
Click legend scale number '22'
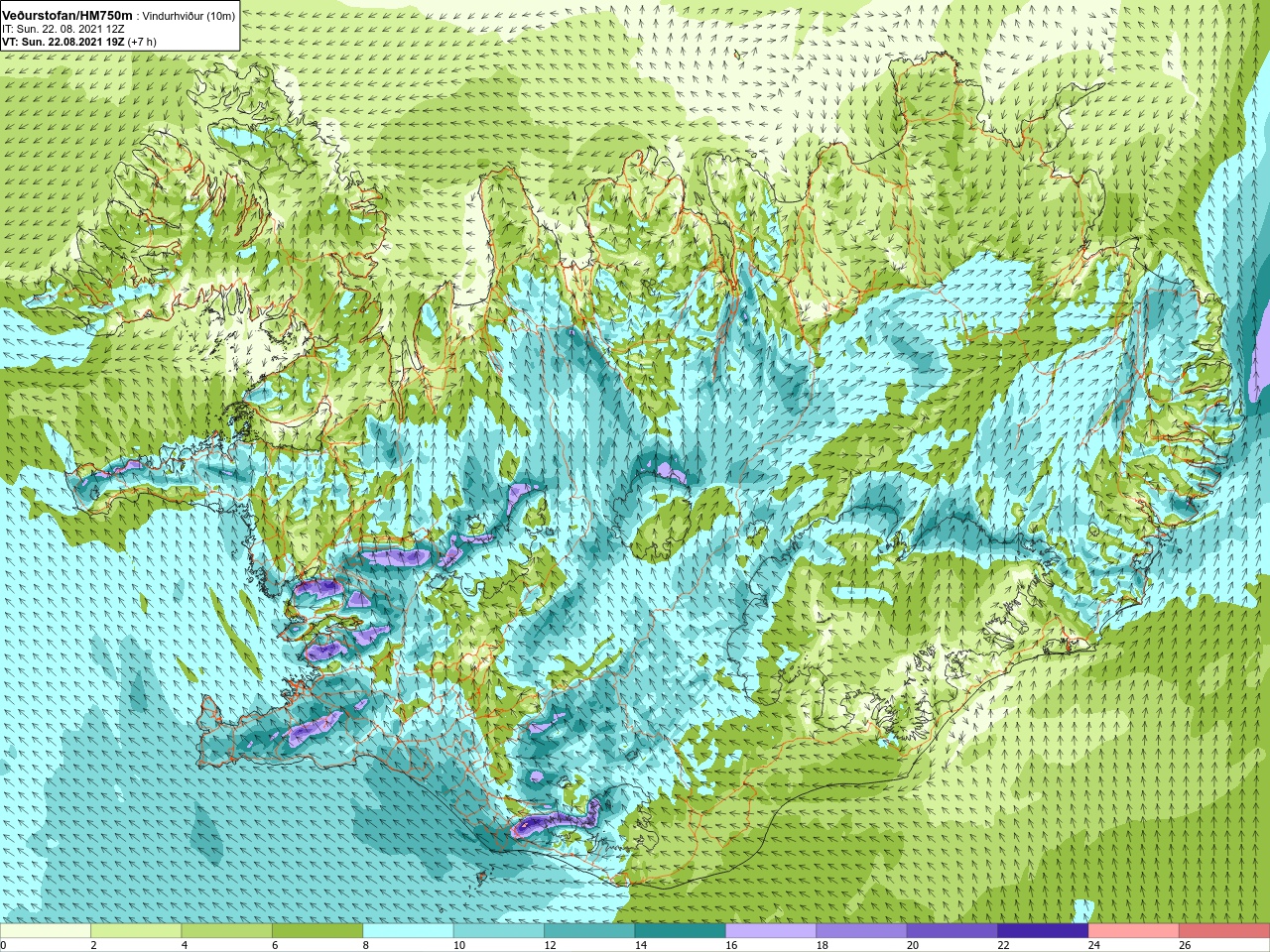point(1003,945)
